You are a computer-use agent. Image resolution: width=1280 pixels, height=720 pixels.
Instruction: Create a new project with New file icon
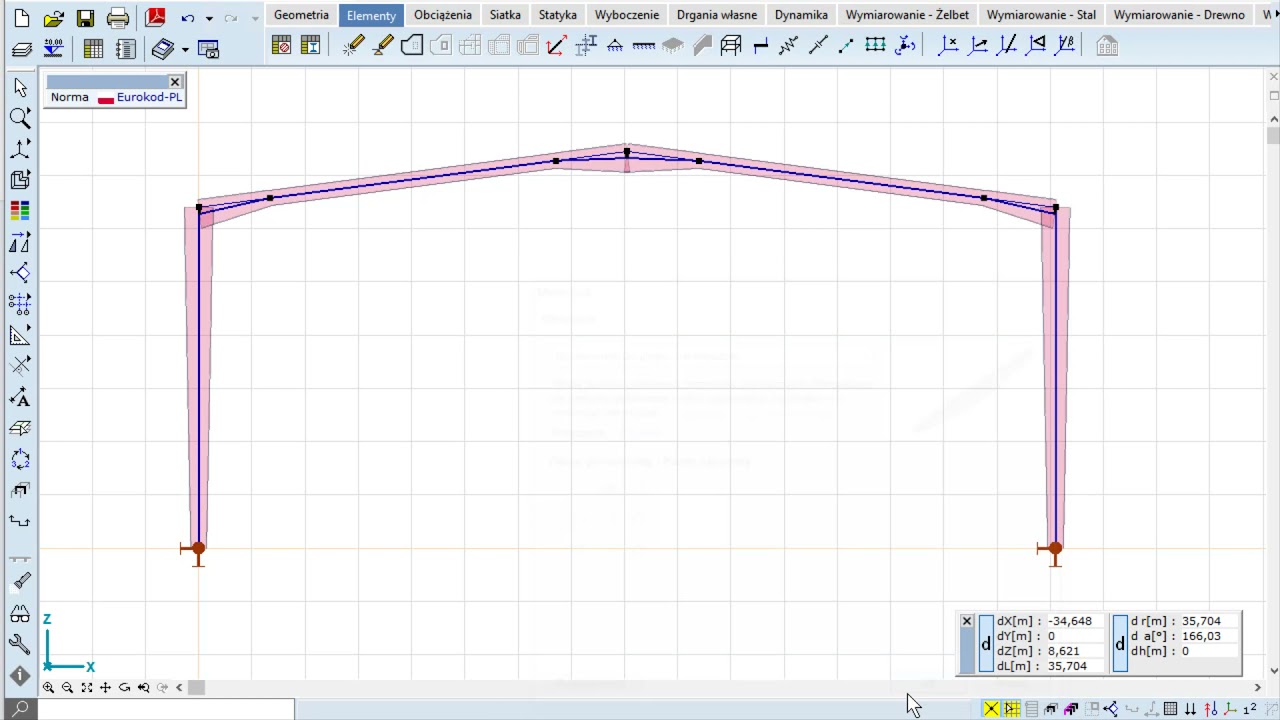pyautogui.click(x=20, y=17)
